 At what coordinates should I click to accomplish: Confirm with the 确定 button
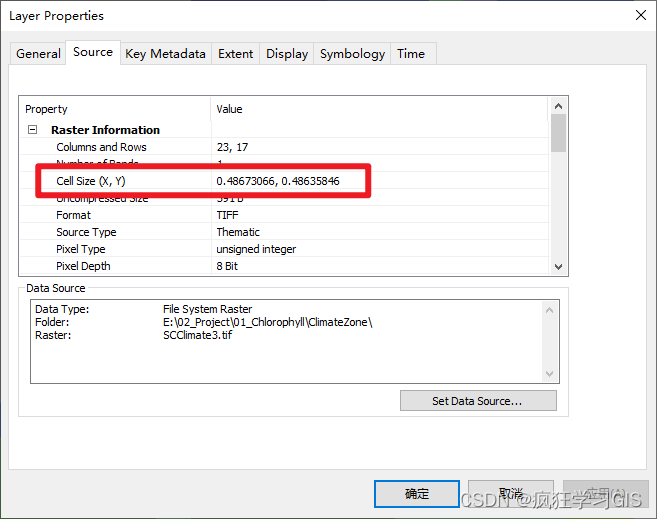coord(417,494)
